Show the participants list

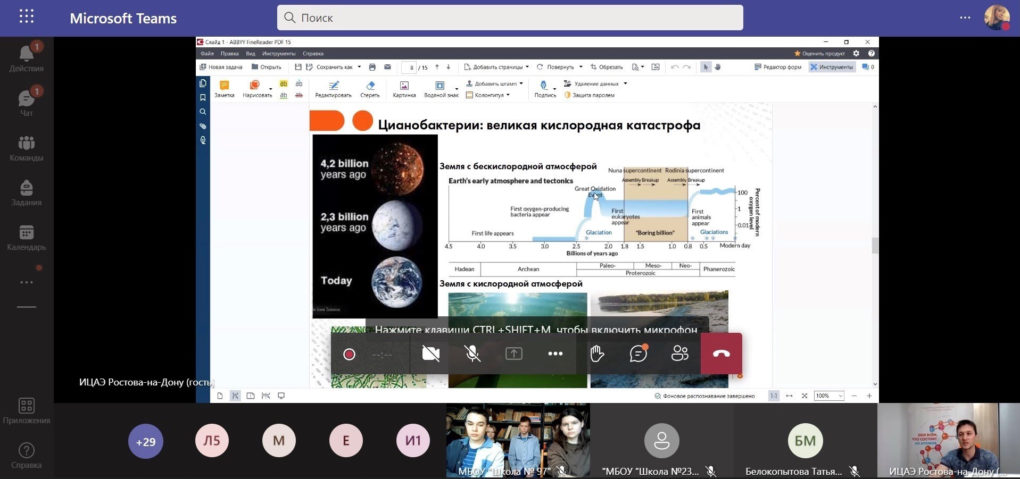tap(680, 353)
